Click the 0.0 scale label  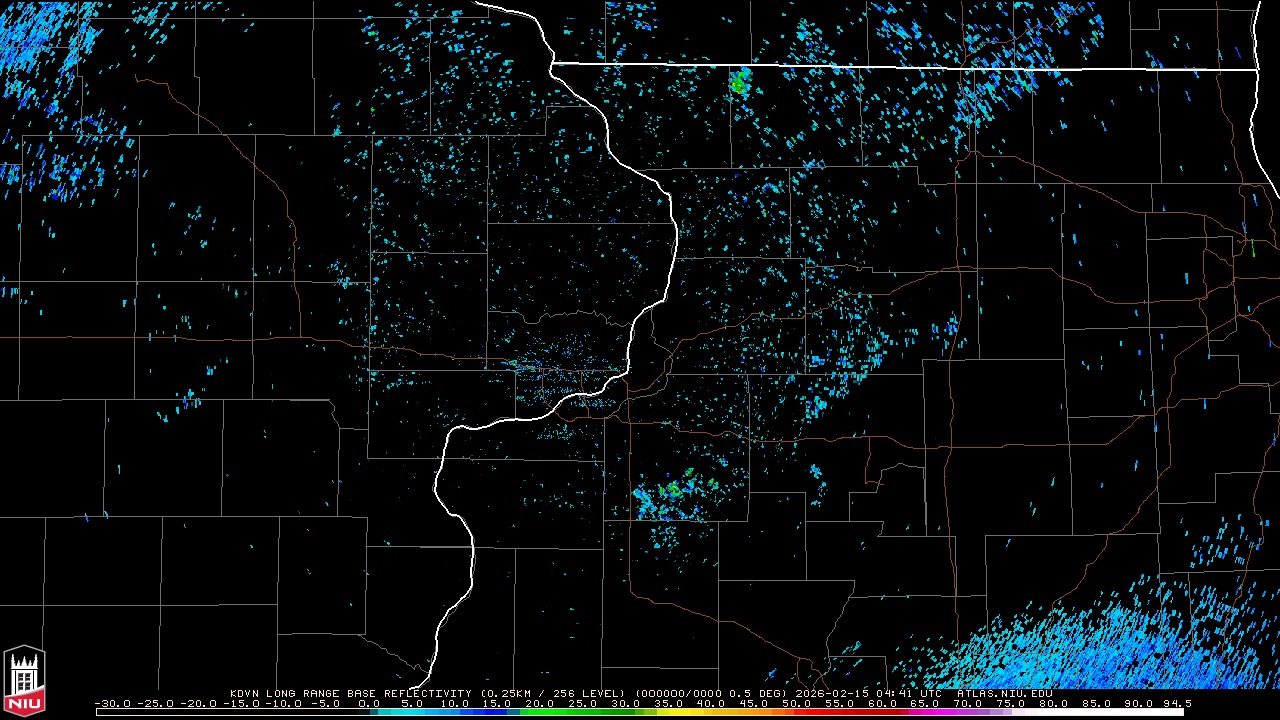point(369,703)
